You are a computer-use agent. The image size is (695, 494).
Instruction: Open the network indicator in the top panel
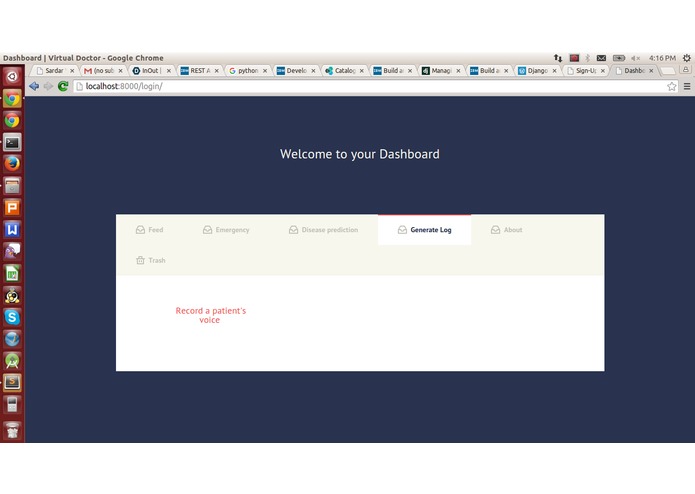(x=558, y=58)
